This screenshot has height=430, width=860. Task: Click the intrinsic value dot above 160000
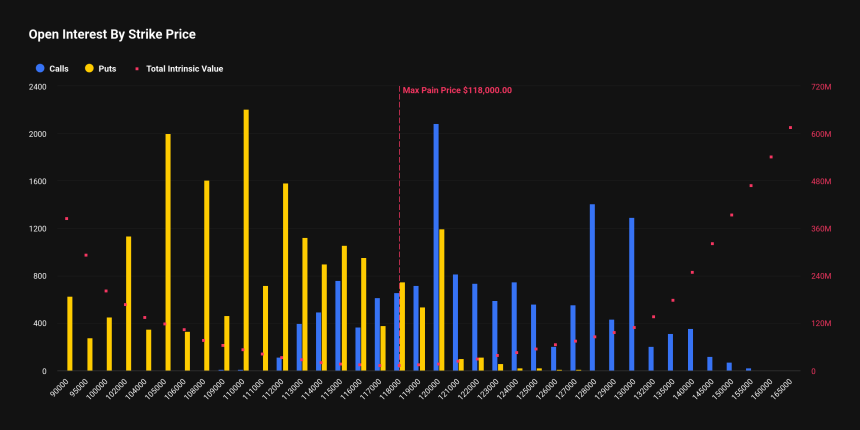771,157
